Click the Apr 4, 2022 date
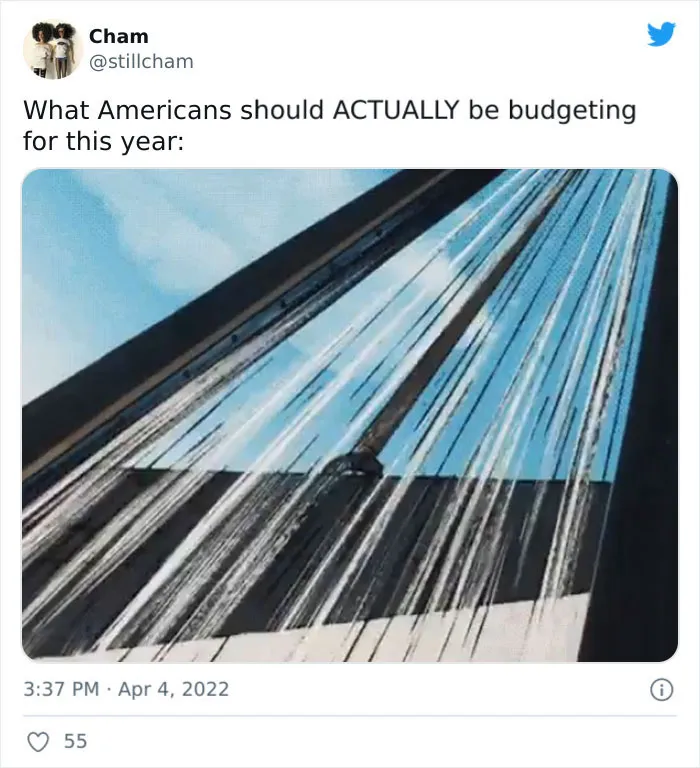700x768 pixels. tap(173, 689)
